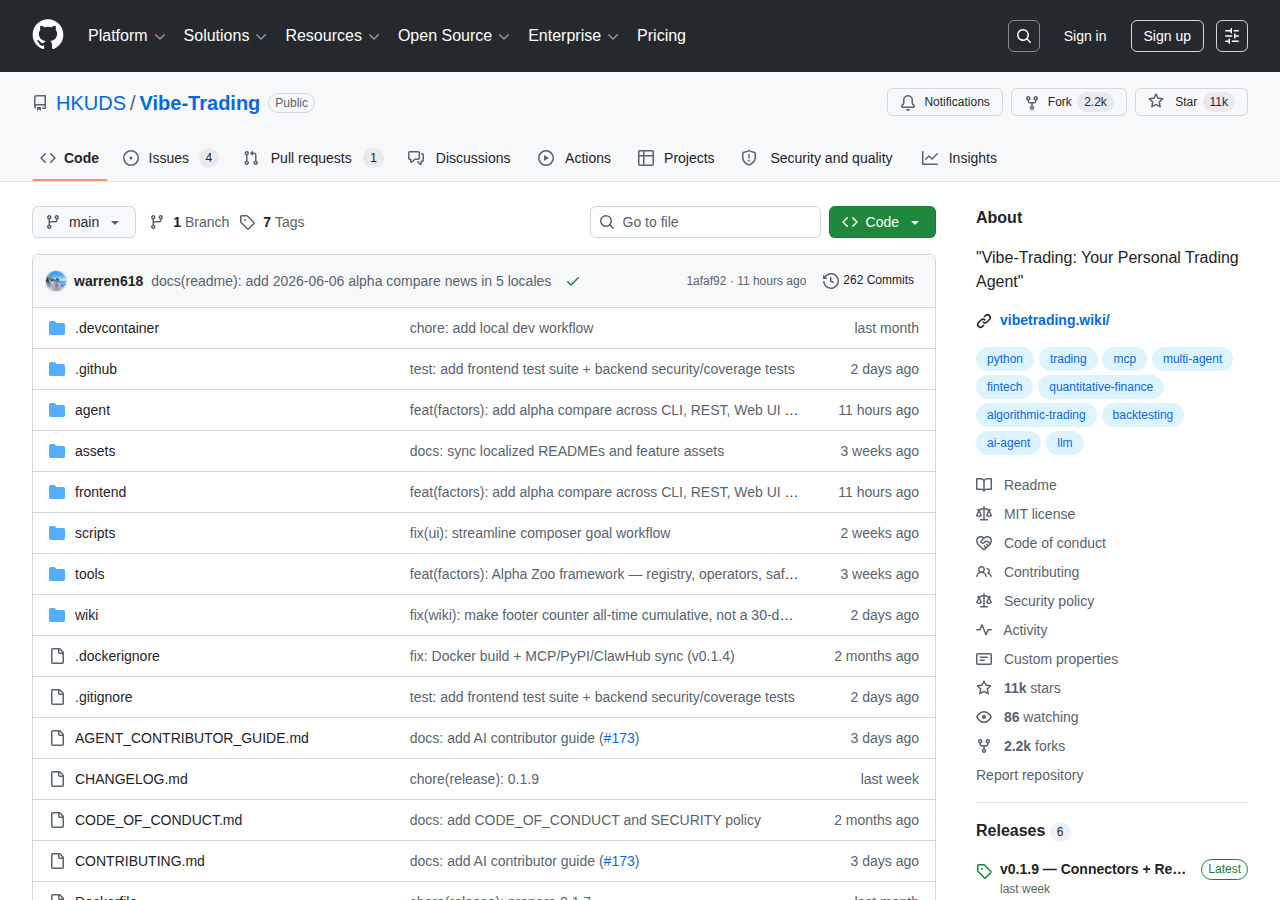
Task: Open the Security and quality tab
Action: point(817,158)
